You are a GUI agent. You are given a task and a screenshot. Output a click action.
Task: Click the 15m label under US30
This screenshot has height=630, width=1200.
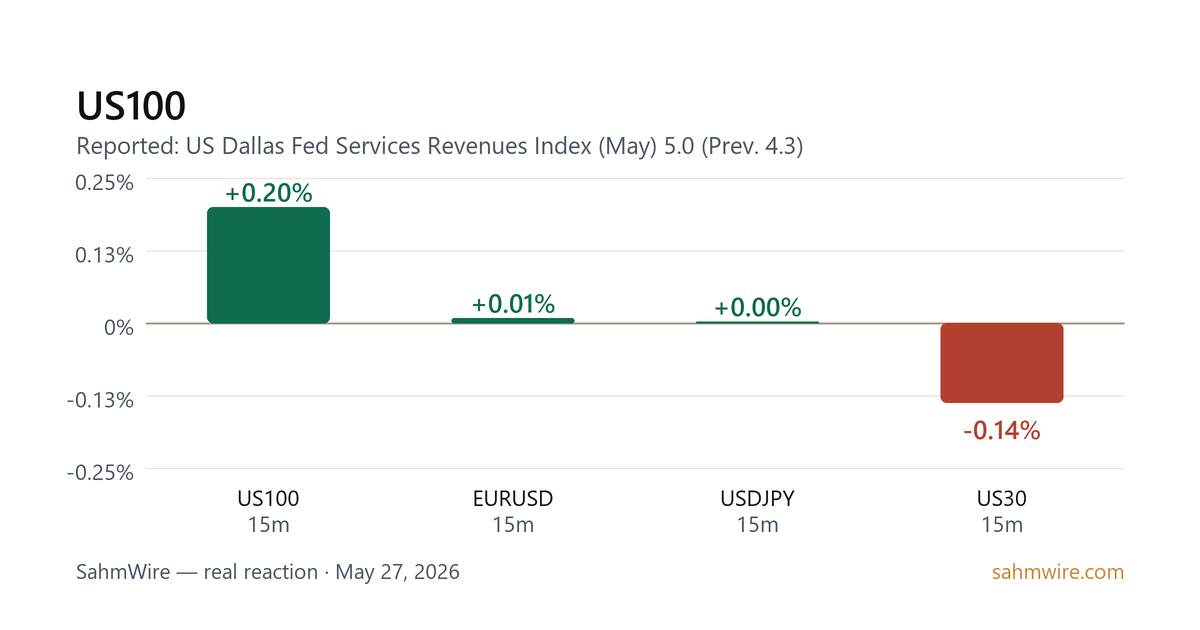point(1002,525)
